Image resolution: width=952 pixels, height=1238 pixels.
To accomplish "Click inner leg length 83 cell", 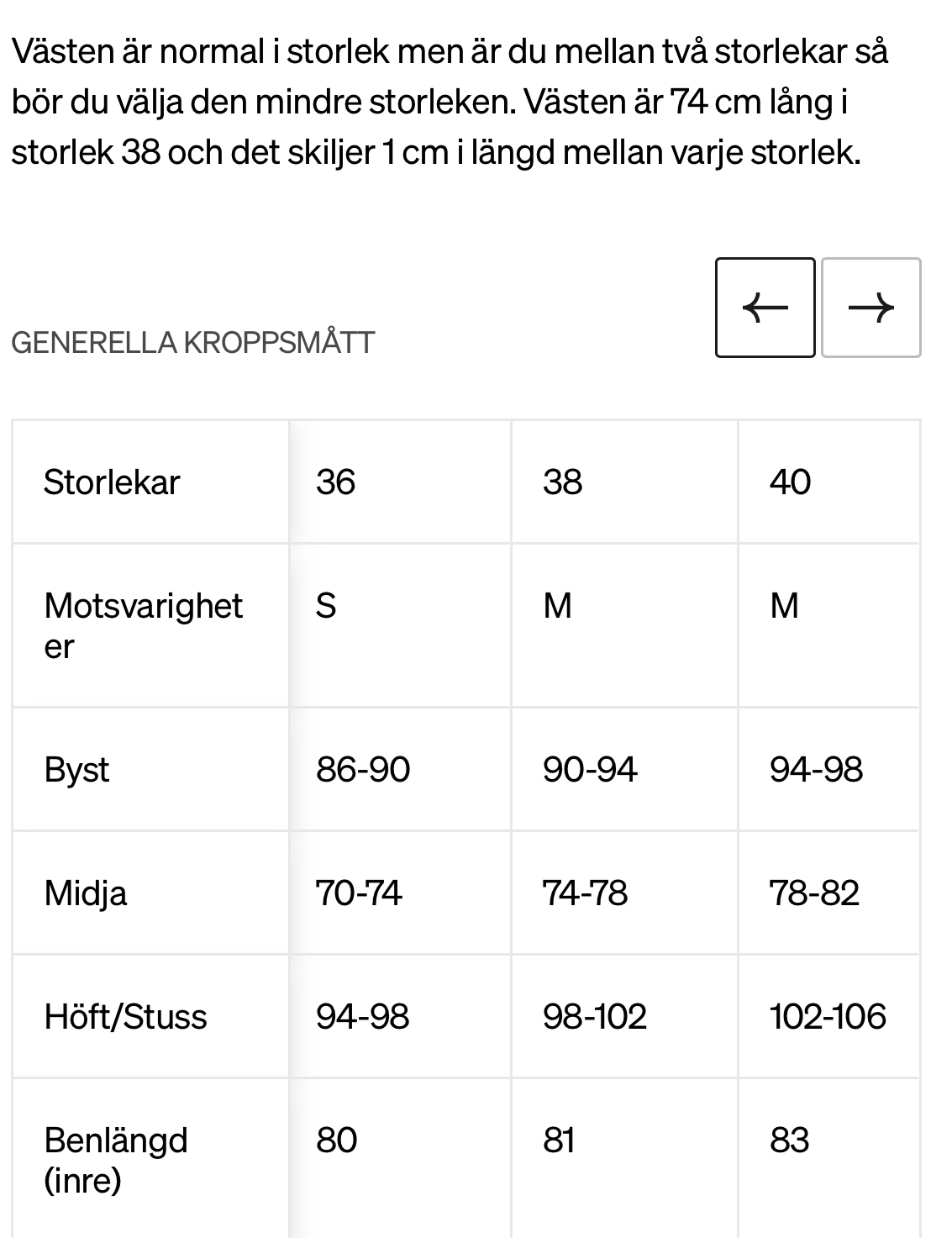I will 828,1159.
